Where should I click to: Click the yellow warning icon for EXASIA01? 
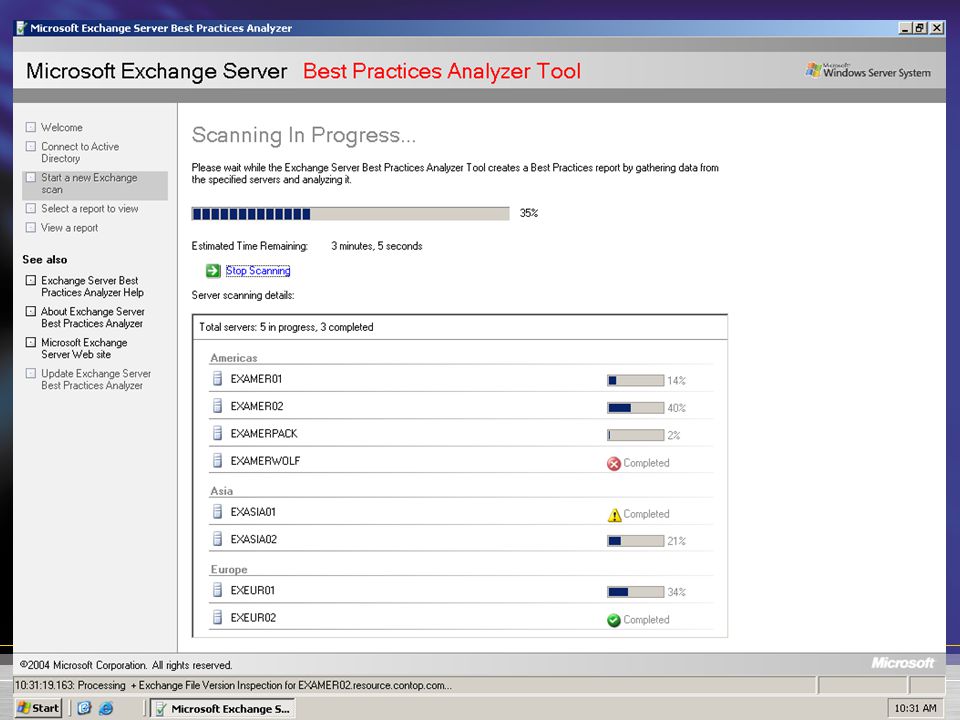614,515
